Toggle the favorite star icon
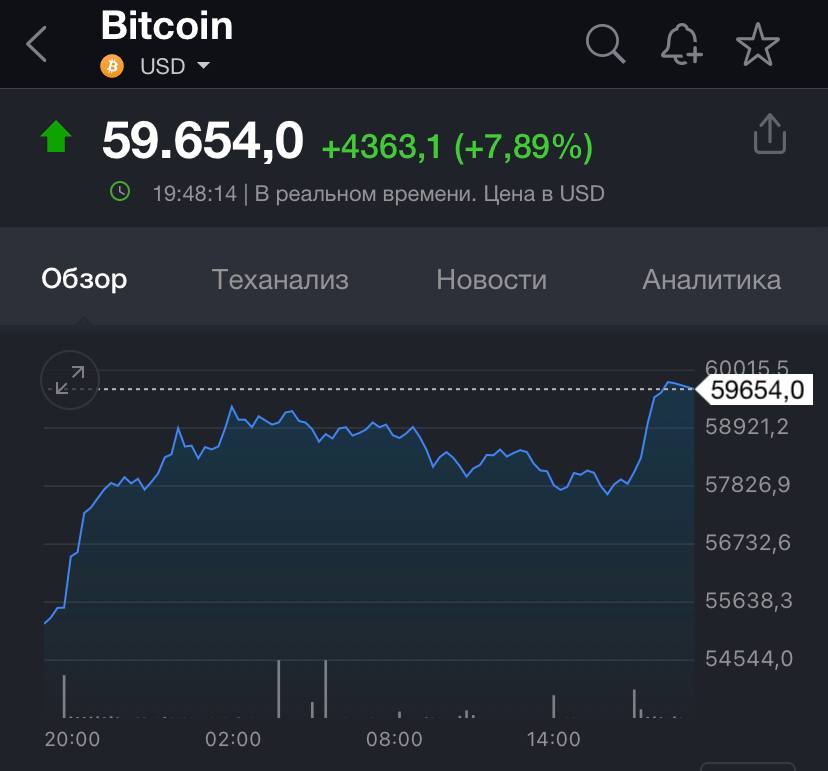 tap(757, 44)
